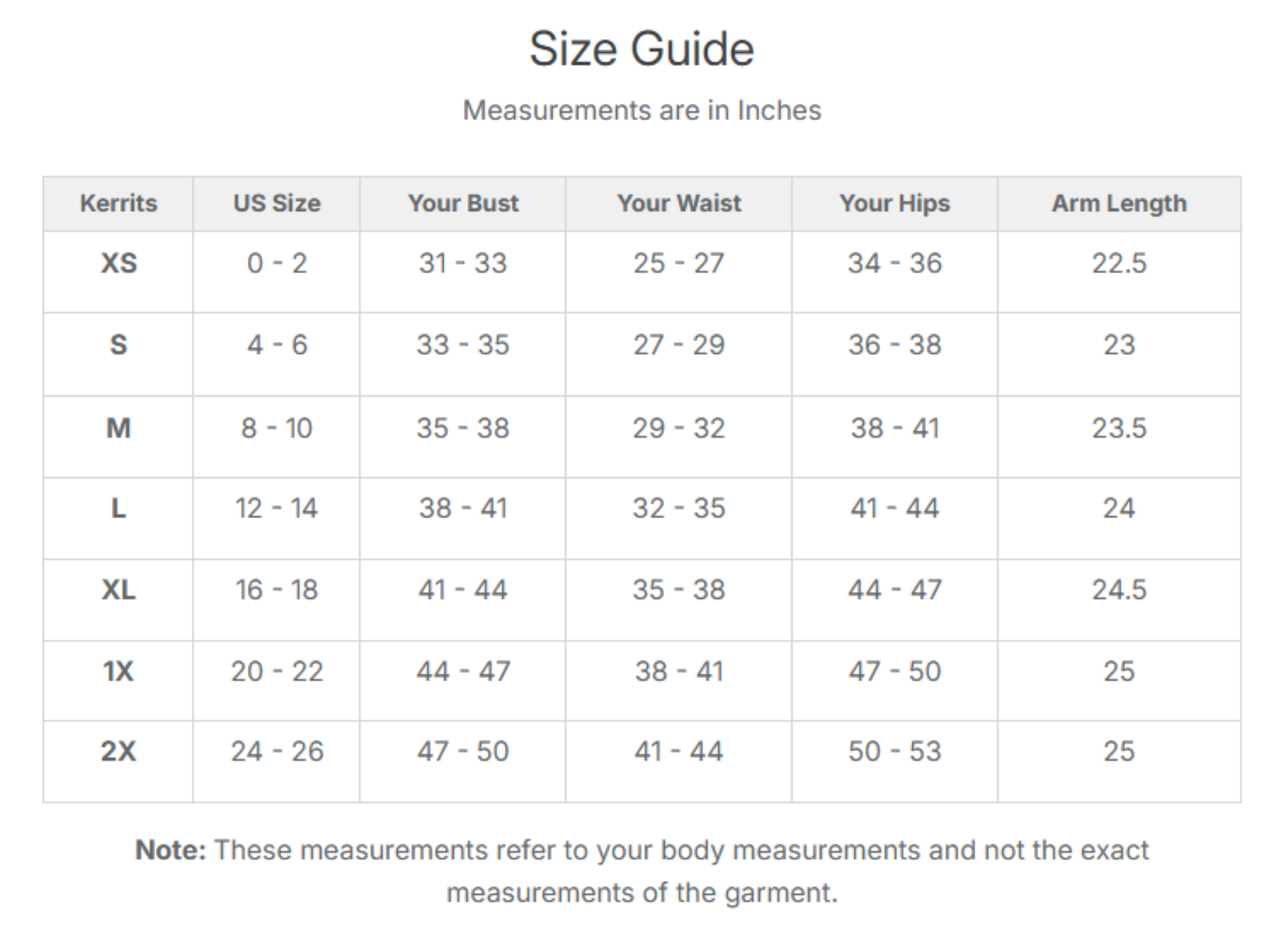Select the M size row label

pos(118,428)
